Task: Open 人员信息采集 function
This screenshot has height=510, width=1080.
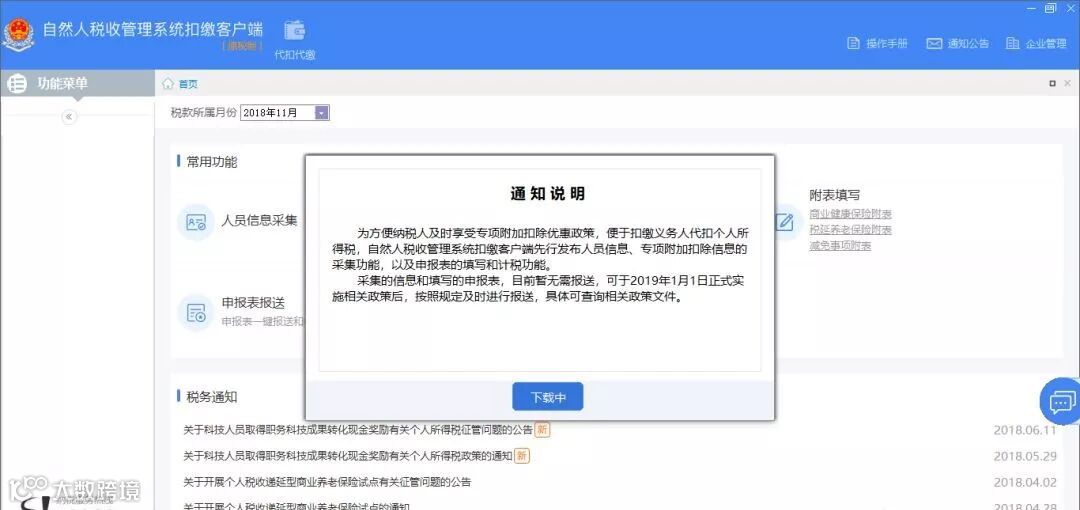Action: pos(260,221)
